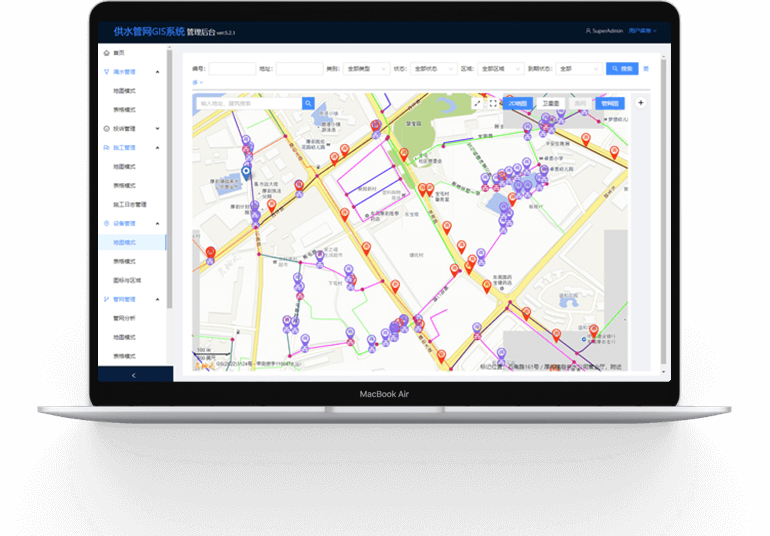The image size is (770, 536).
Task: Open 管网分析 in the sidebar
Action: click(x=125, y=318)
